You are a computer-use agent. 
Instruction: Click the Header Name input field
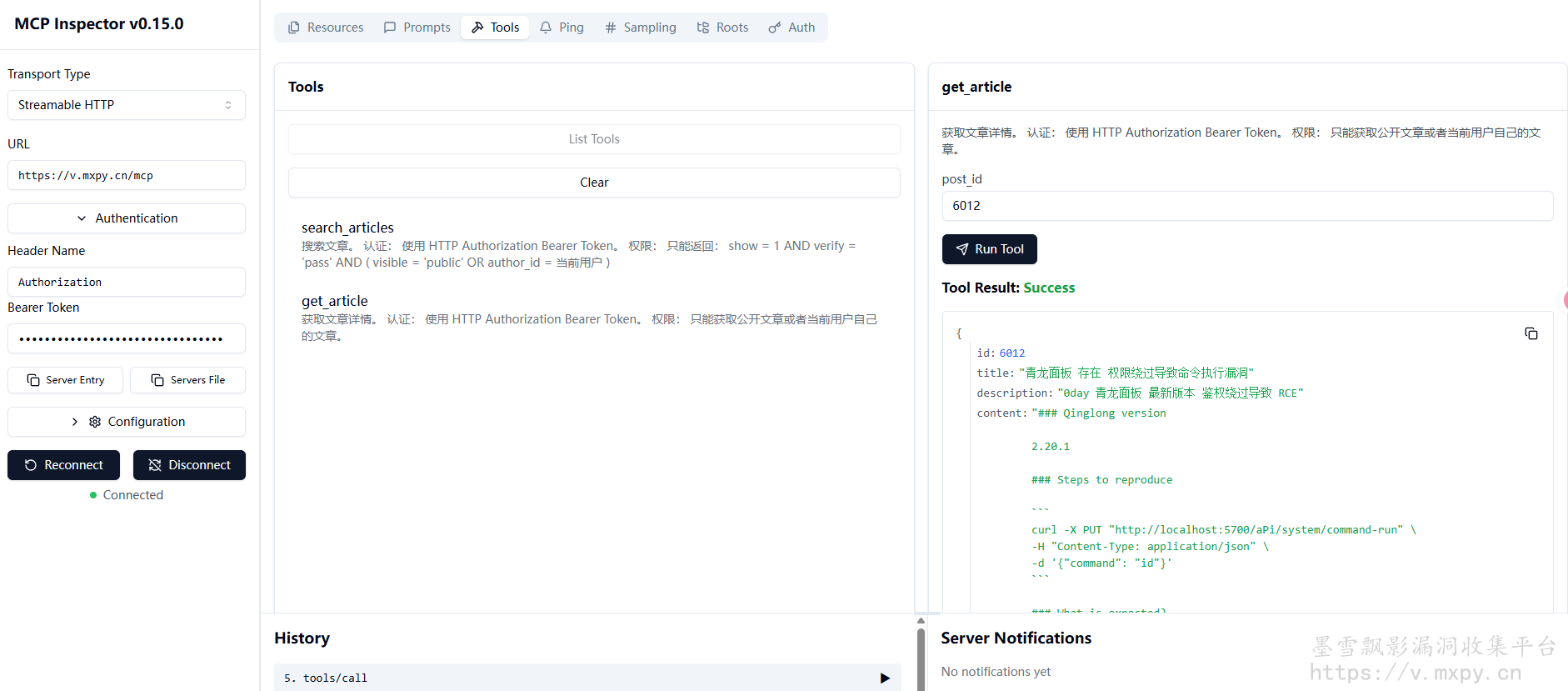pyautogui.click(x=127, y=282)
